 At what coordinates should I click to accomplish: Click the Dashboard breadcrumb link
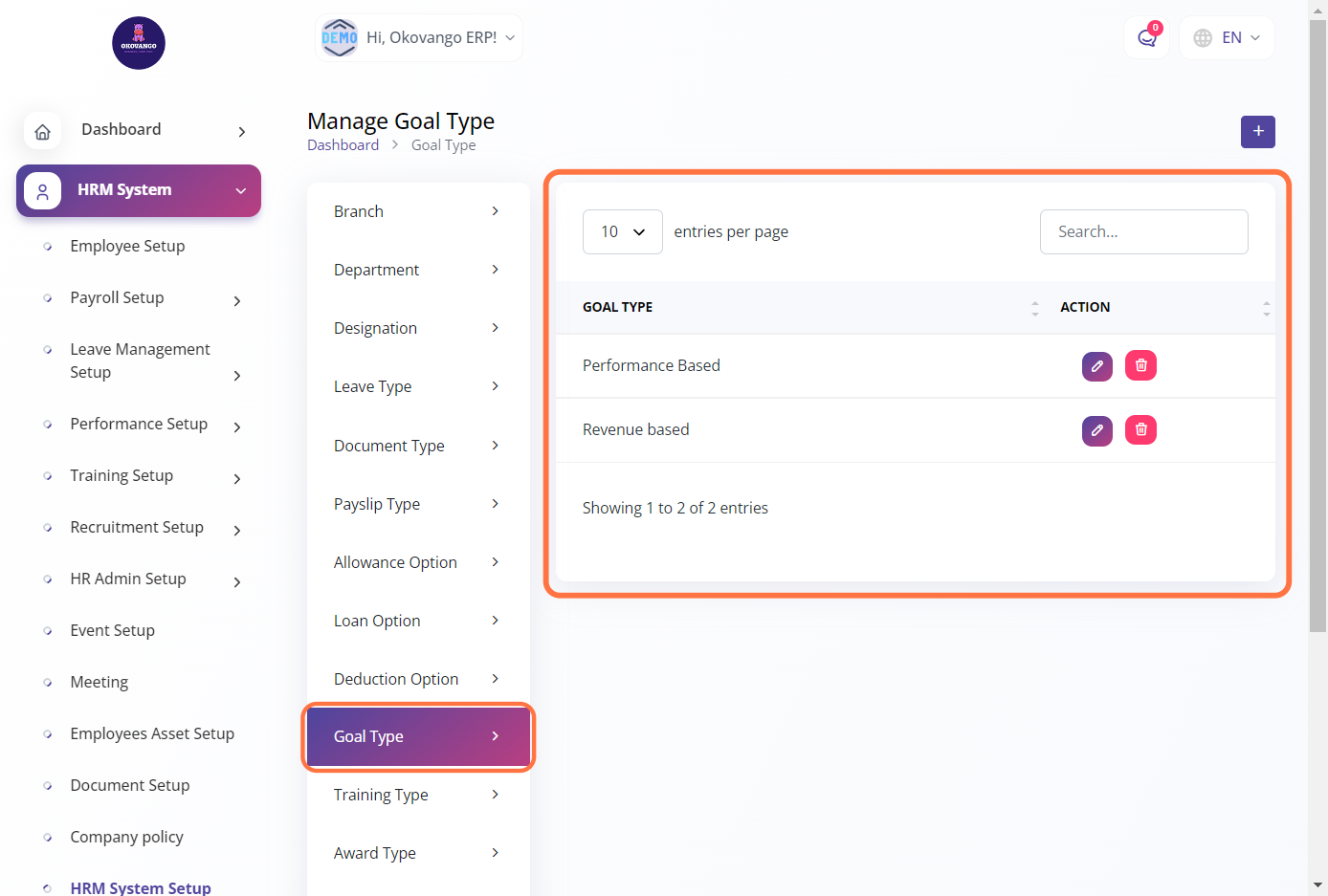point(343,145)
